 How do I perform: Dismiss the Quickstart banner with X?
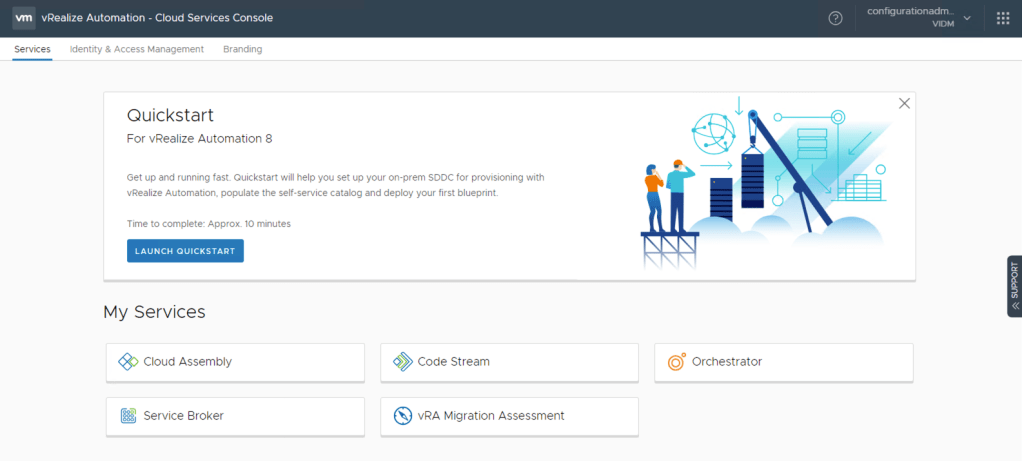tap(904, 103)
